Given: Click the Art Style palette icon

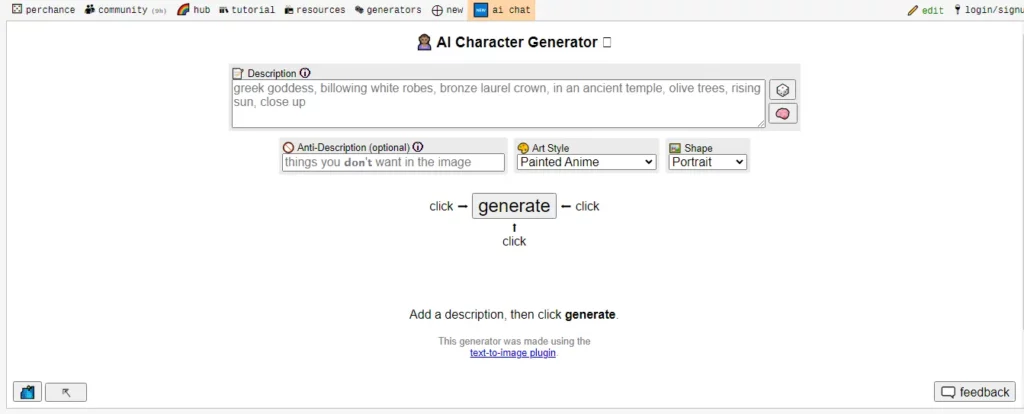Looking at the screenshot, I should coord(523,148).
